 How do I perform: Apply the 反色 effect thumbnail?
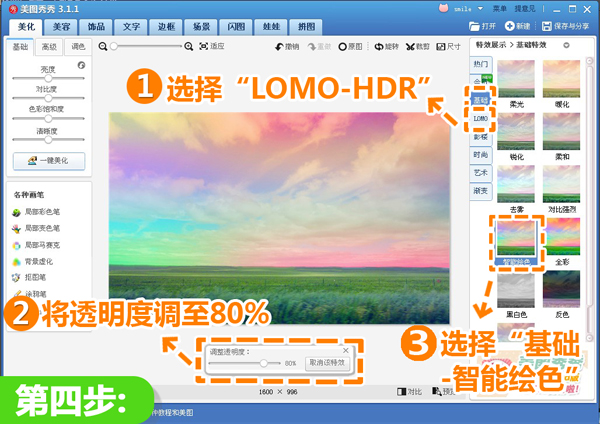561,289
